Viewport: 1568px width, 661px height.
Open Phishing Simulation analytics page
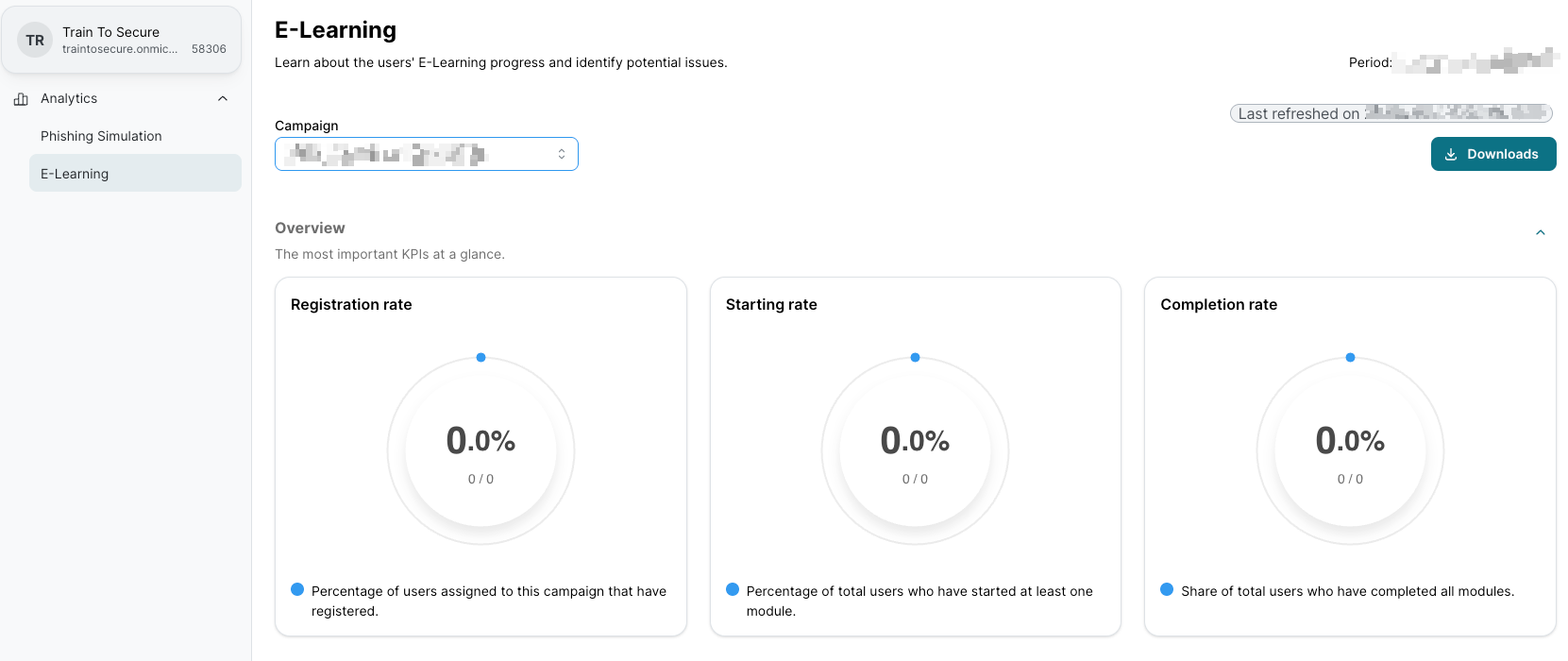click(x=101, y=136)
